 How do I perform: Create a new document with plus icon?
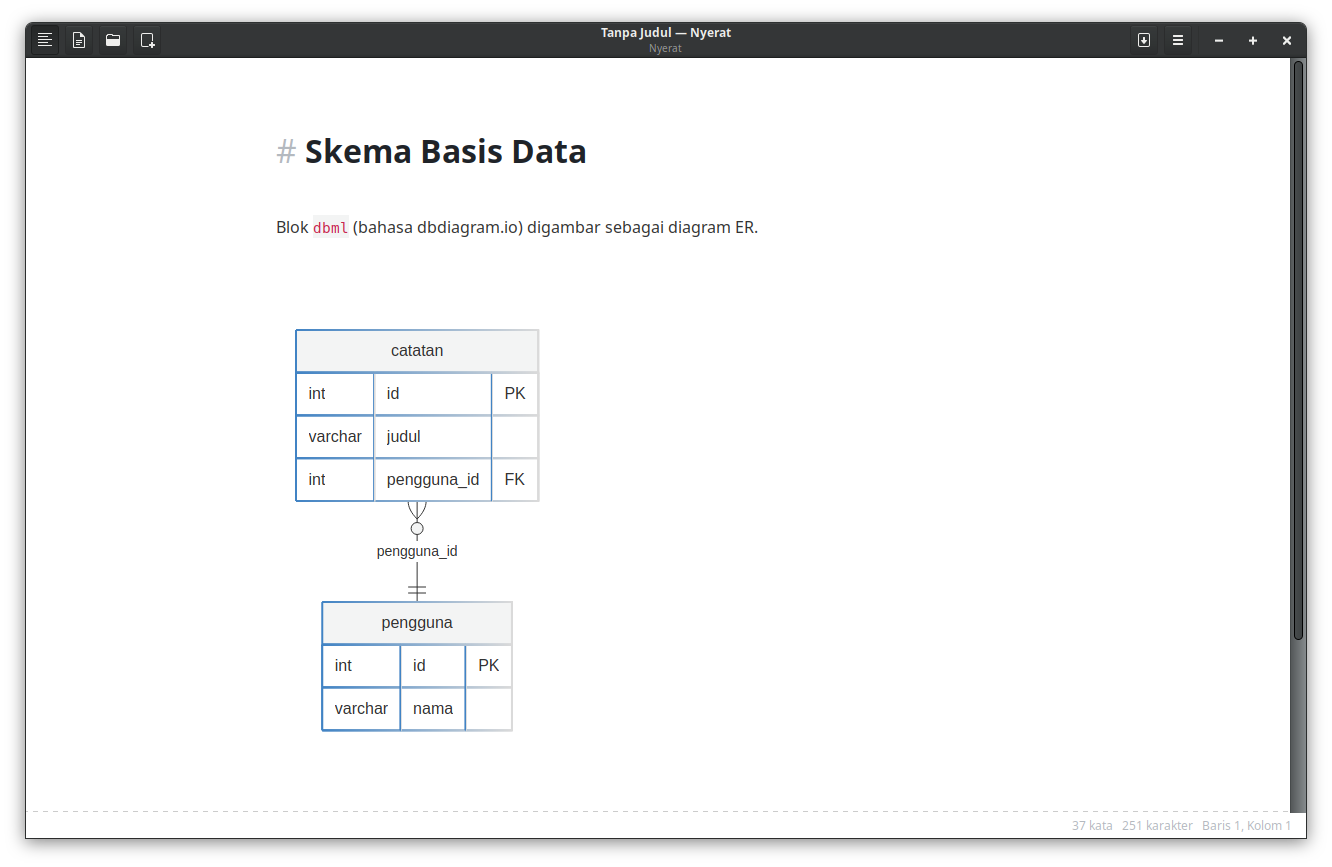pyautogui.click(x=147, y=40)
